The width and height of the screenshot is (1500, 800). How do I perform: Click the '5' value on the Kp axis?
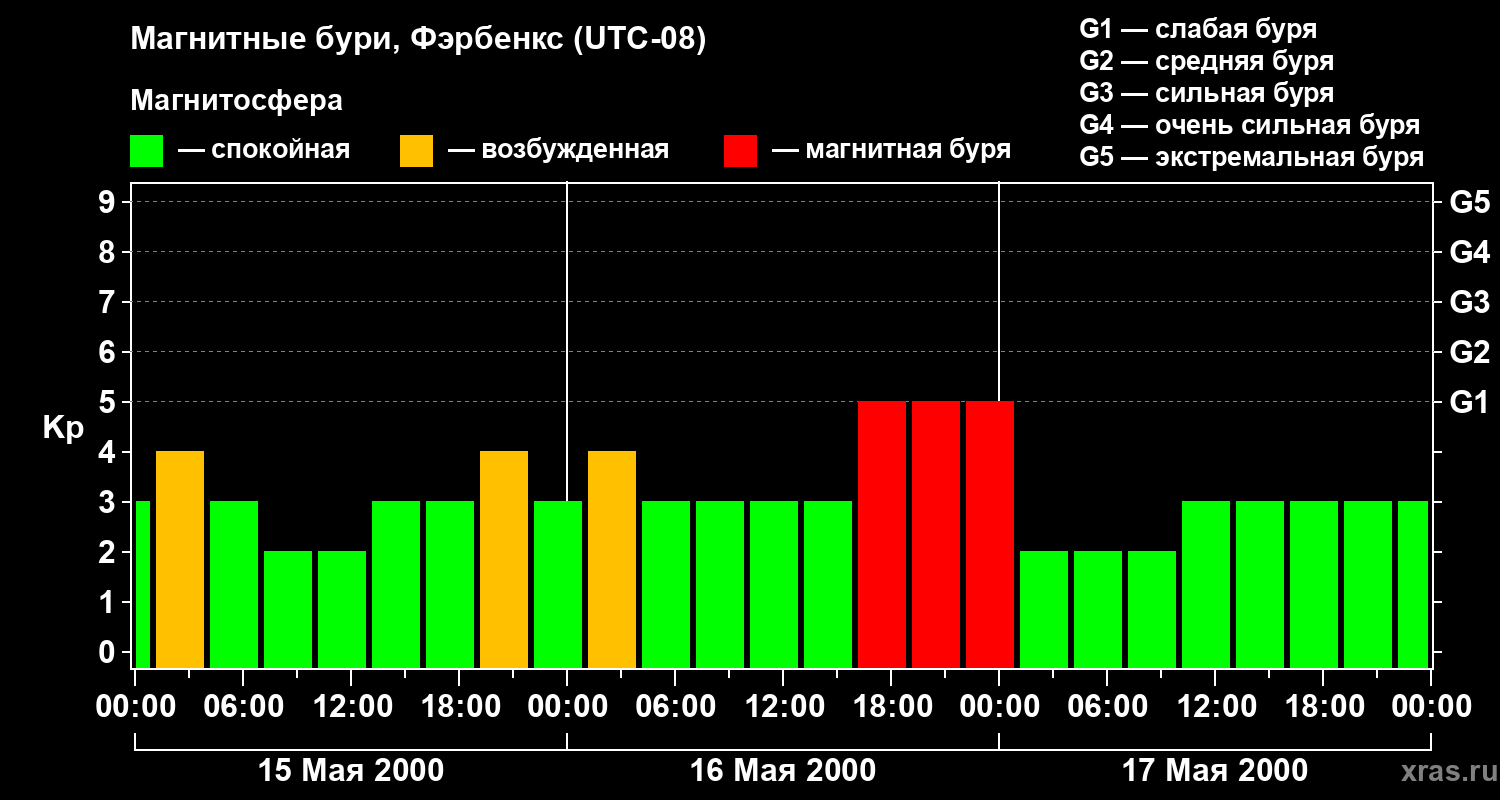(x=109, y=402)
